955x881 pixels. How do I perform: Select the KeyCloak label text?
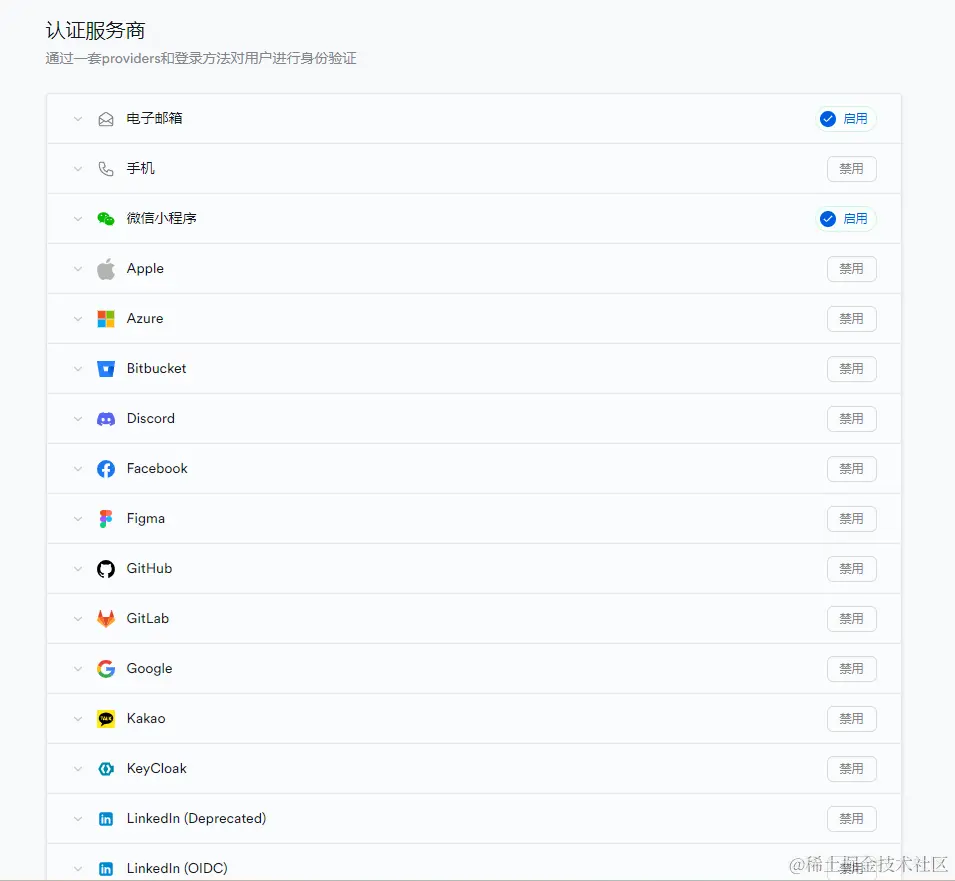tap(157, 768)
